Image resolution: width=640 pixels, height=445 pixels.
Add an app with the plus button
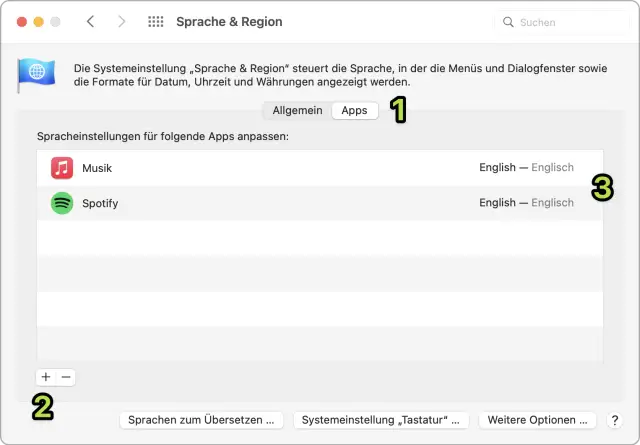(46, 377)
